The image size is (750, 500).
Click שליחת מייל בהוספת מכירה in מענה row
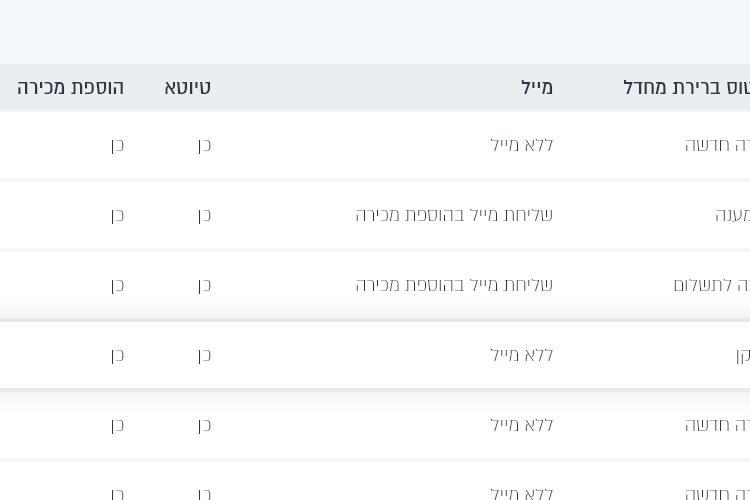pyautogui.click(x=454, y=215)
